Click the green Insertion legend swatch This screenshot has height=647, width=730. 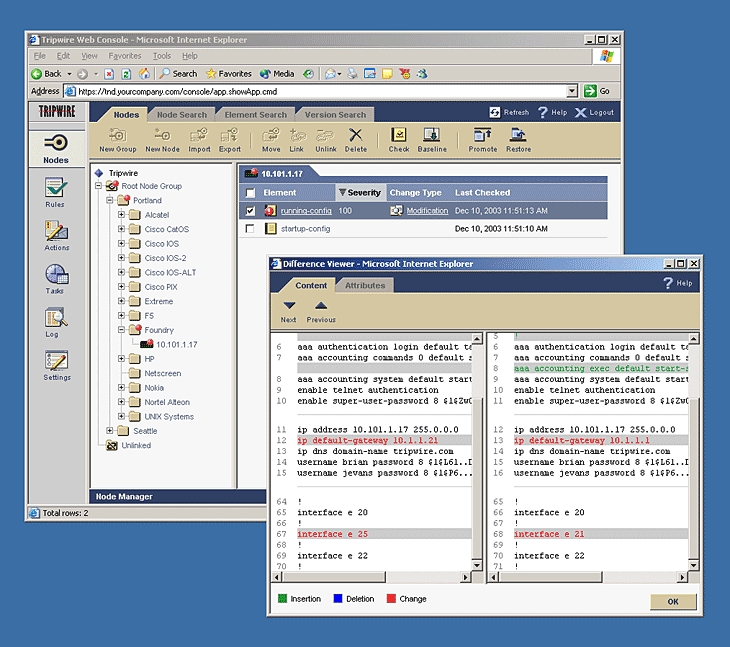point(281,599)
